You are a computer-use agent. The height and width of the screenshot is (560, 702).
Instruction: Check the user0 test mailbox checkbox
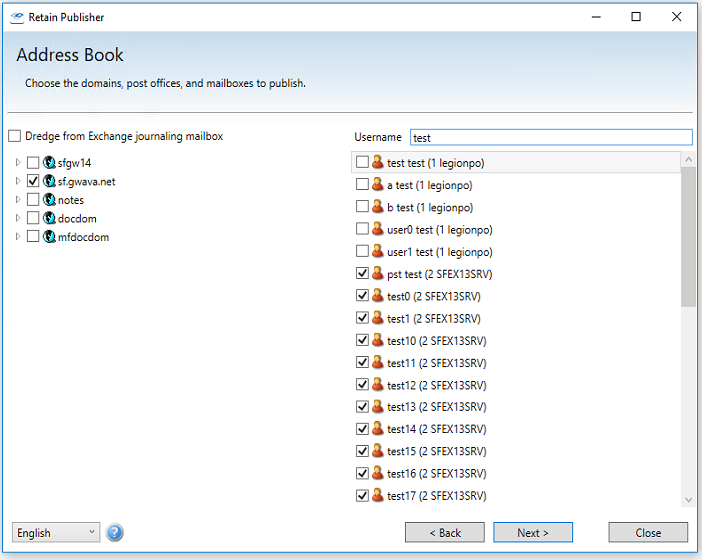[x=362, y=230]
